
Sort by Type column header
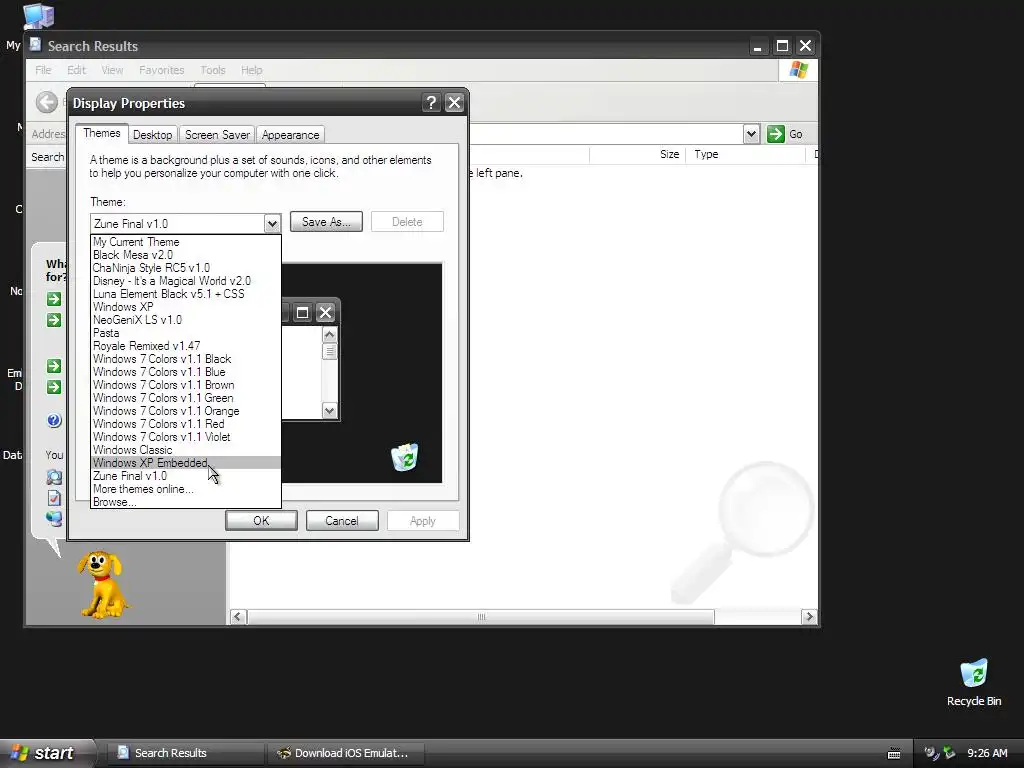746,154
